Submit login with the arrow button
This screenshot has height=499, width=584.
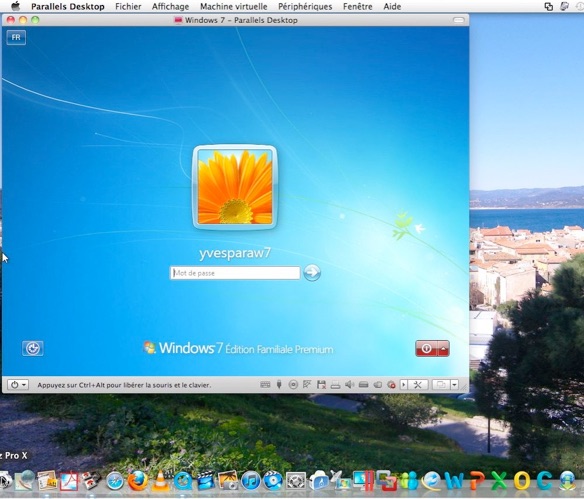(x=312, y=273)
